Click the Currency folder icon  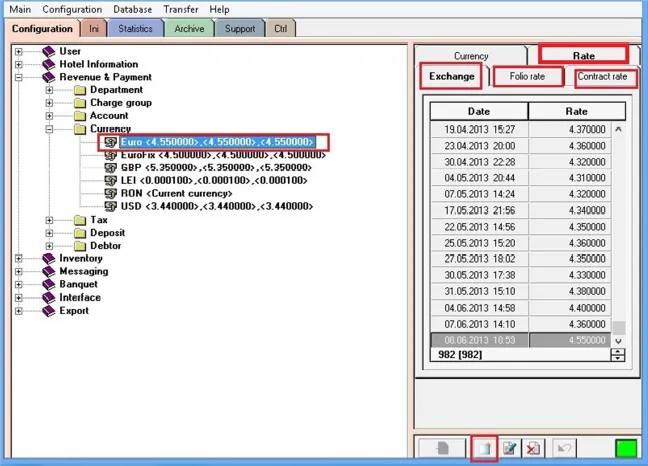tap(80, 129)
